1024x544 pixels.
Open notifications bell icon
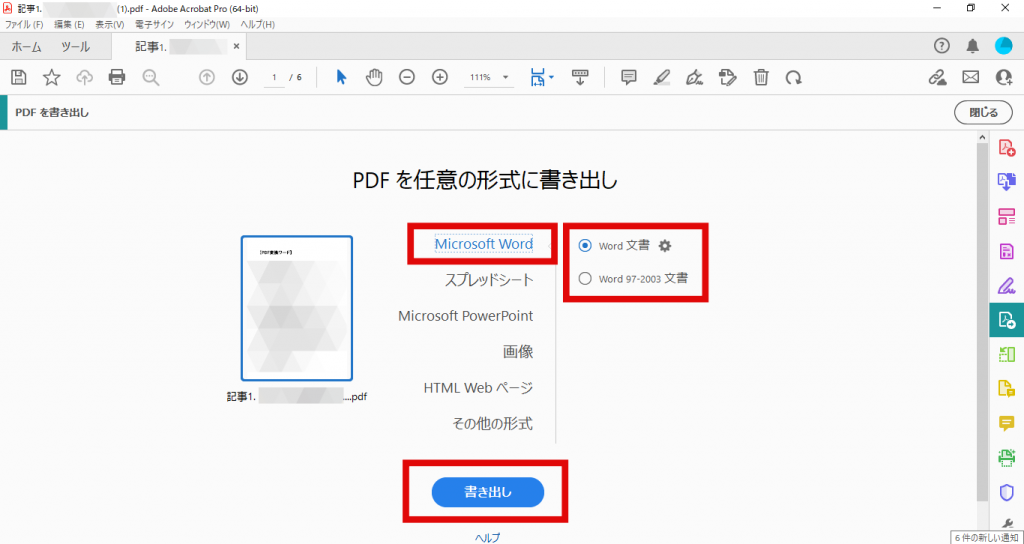(x=972, y=46)
